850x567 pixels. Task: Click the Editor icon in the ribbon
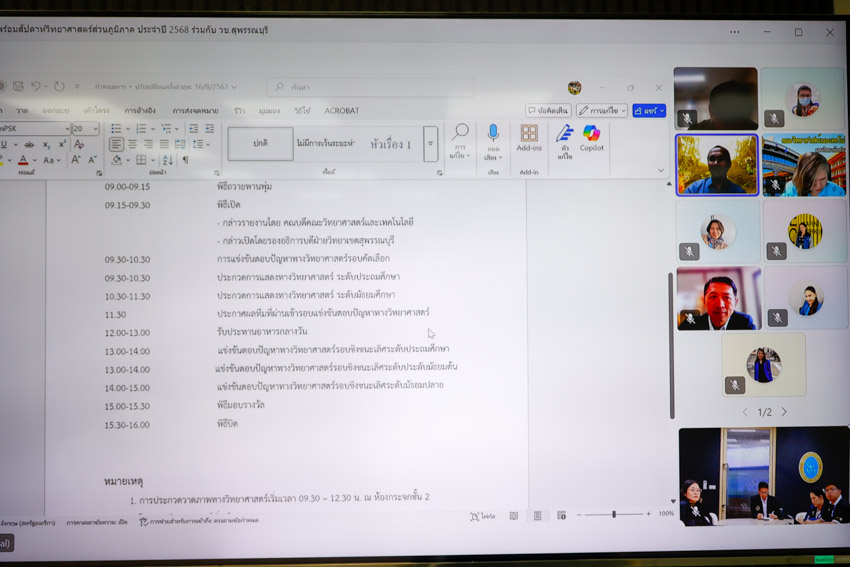pyautogui.click(x=565, y=141)
